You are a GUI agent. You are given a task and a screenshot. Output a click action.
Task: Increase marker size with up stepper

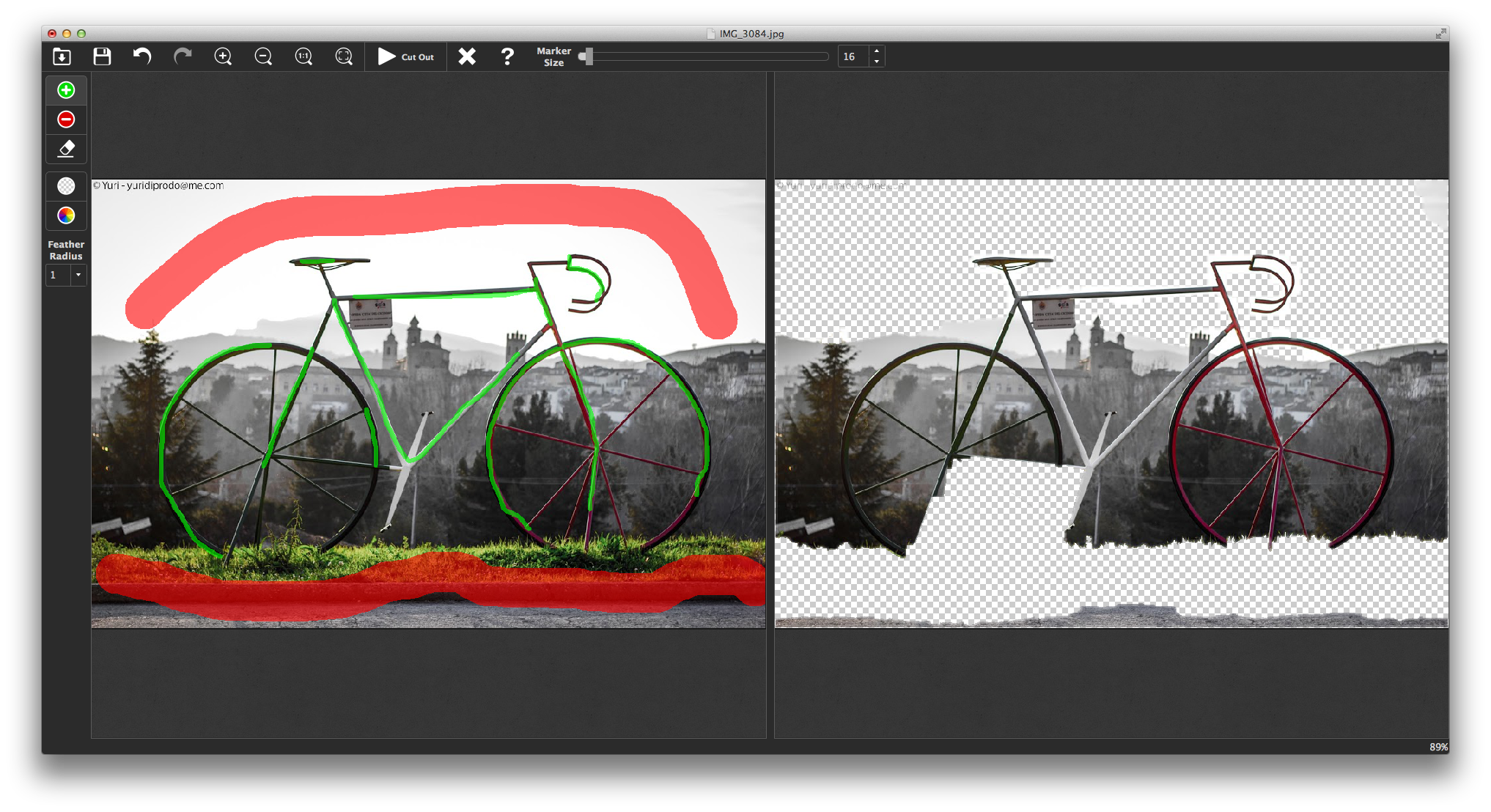coord(877,51)
